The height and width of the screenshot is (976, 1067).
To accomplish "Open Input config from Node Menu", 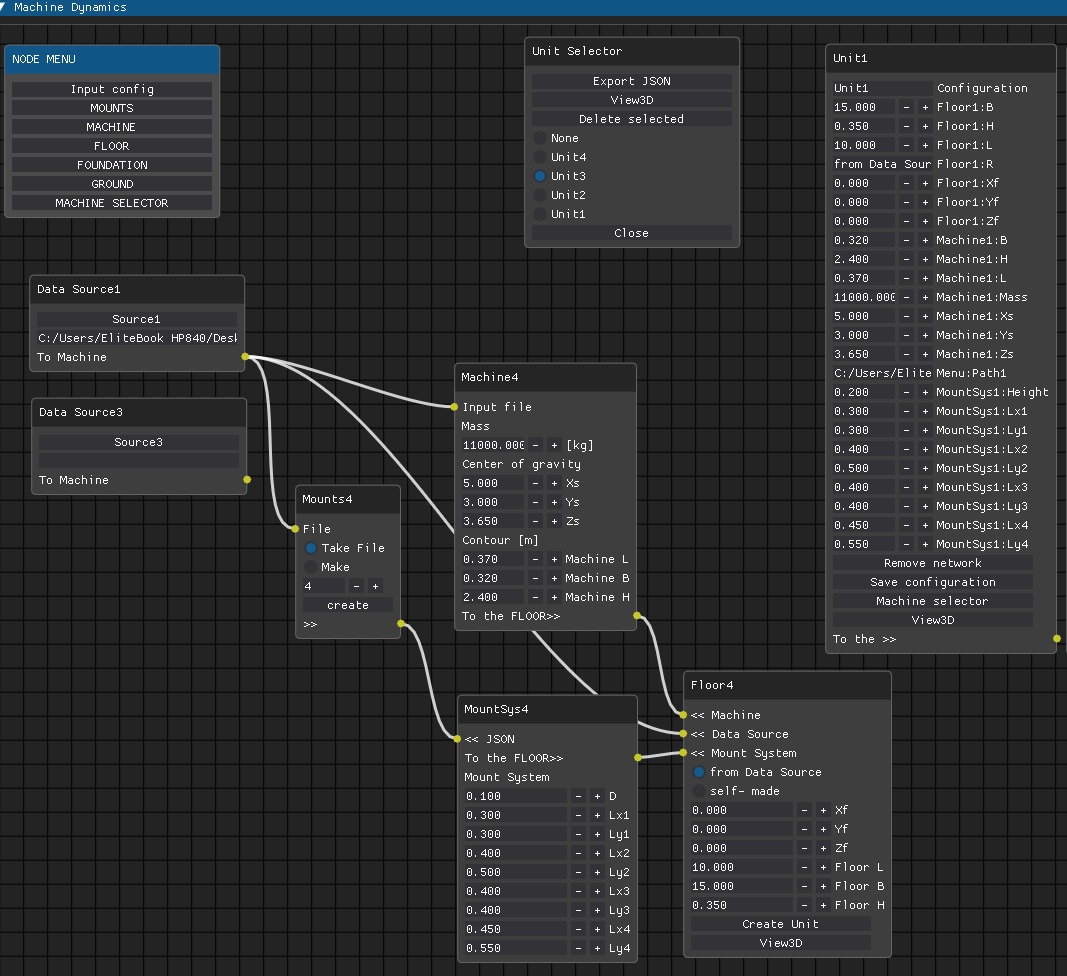I will [x=112, y=89].
